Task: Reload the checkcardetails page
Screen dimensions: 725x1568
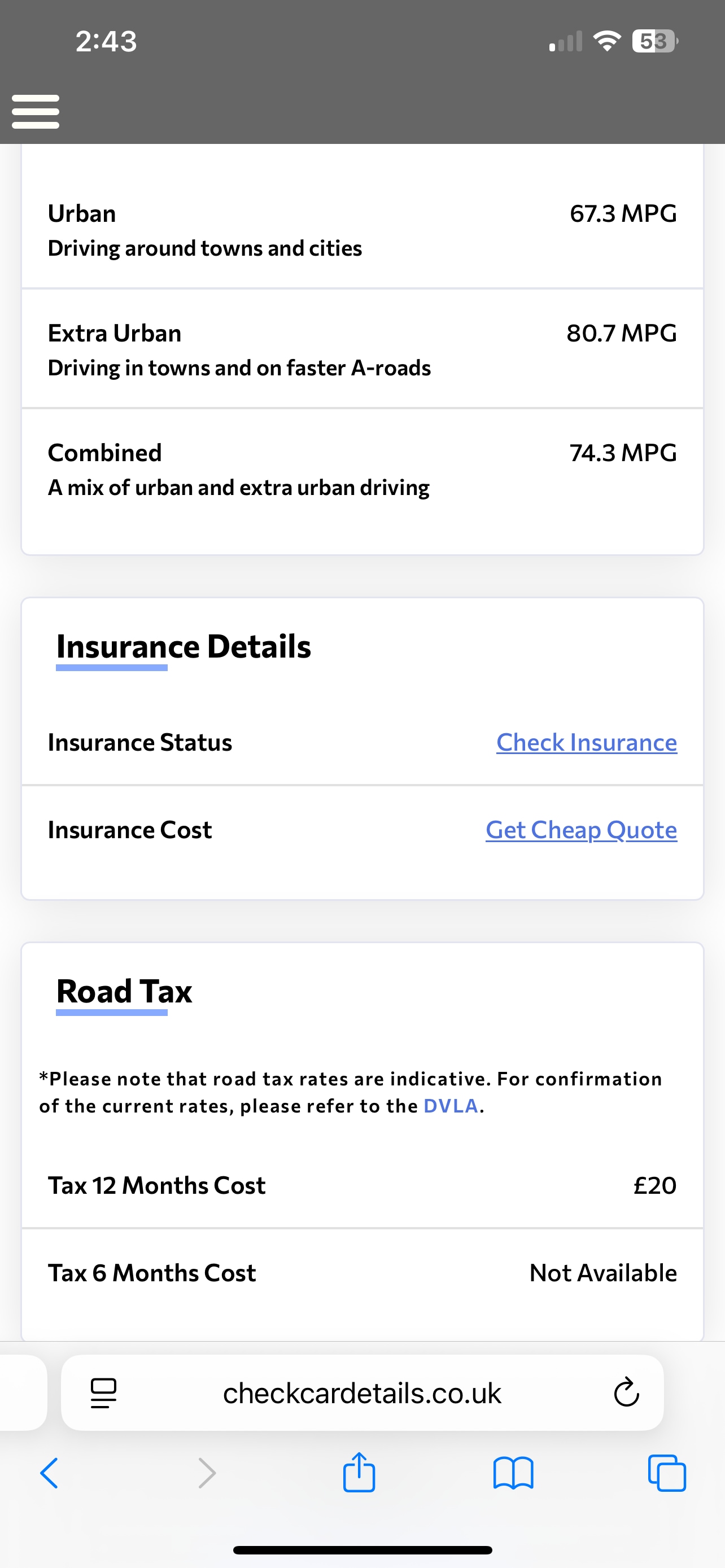Action: 626,1392
